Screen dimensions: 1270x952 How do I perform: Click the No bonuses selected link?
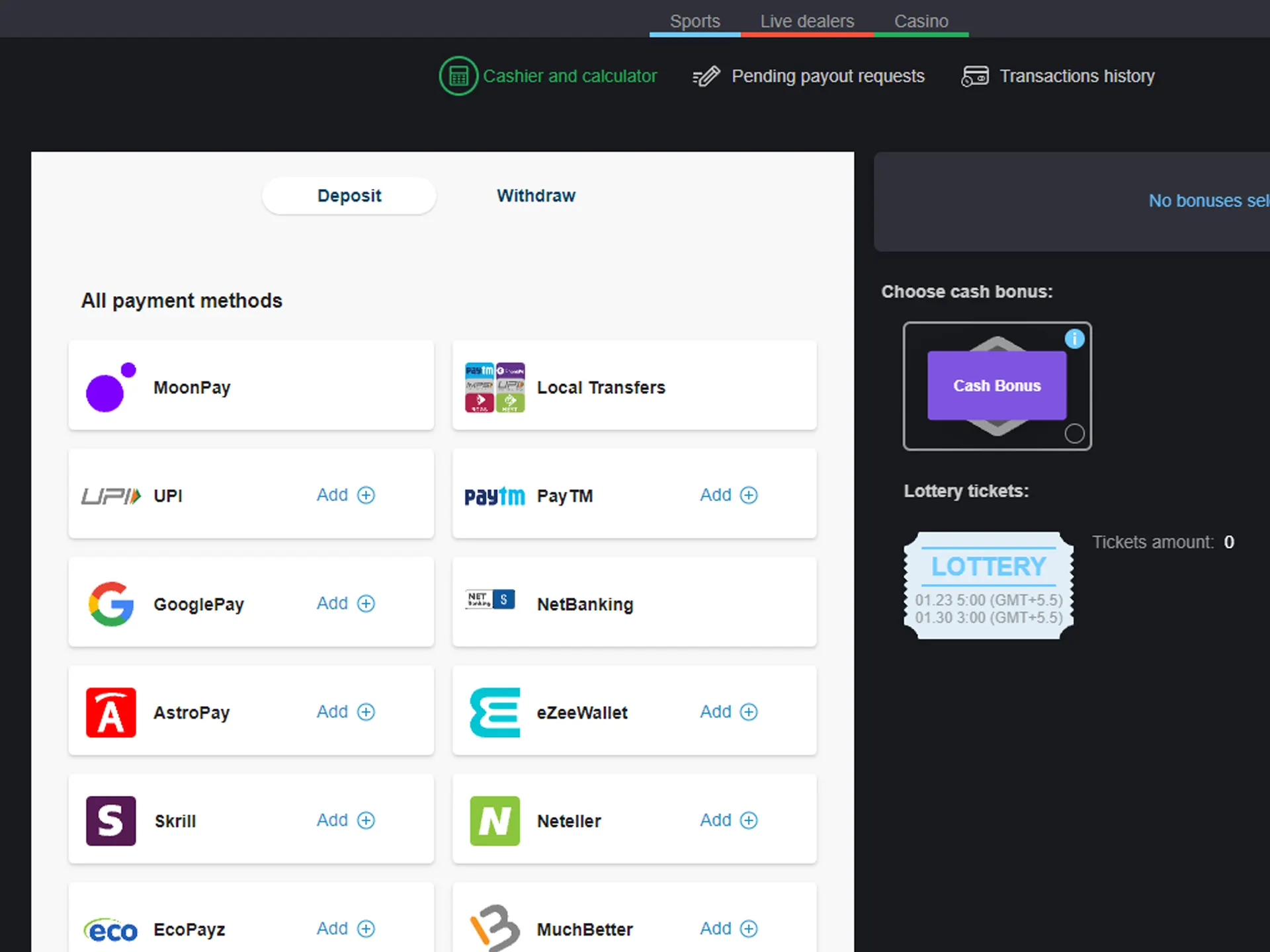point(1209,201)
